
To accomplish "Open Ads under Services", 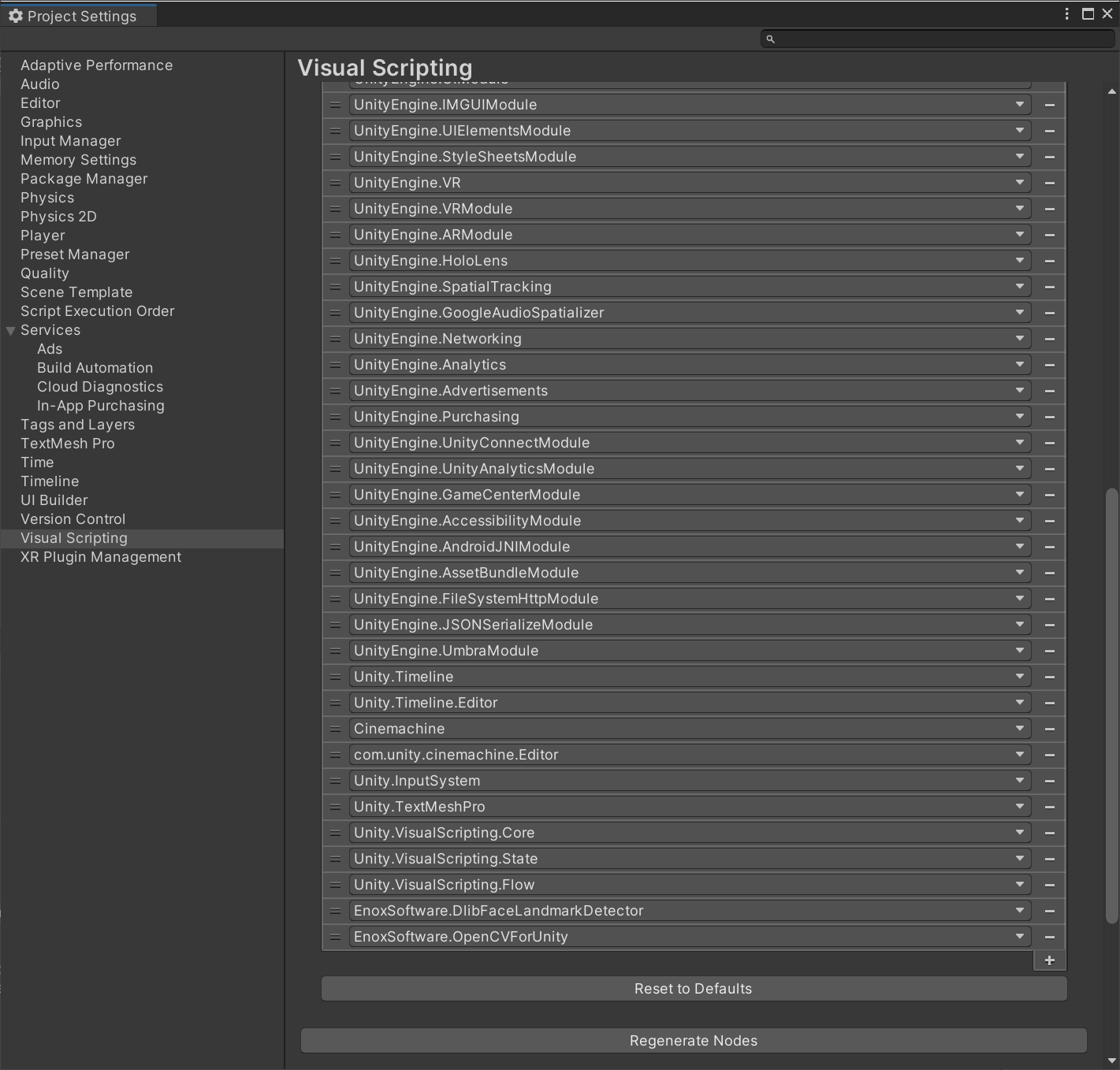I will point(50,349).
